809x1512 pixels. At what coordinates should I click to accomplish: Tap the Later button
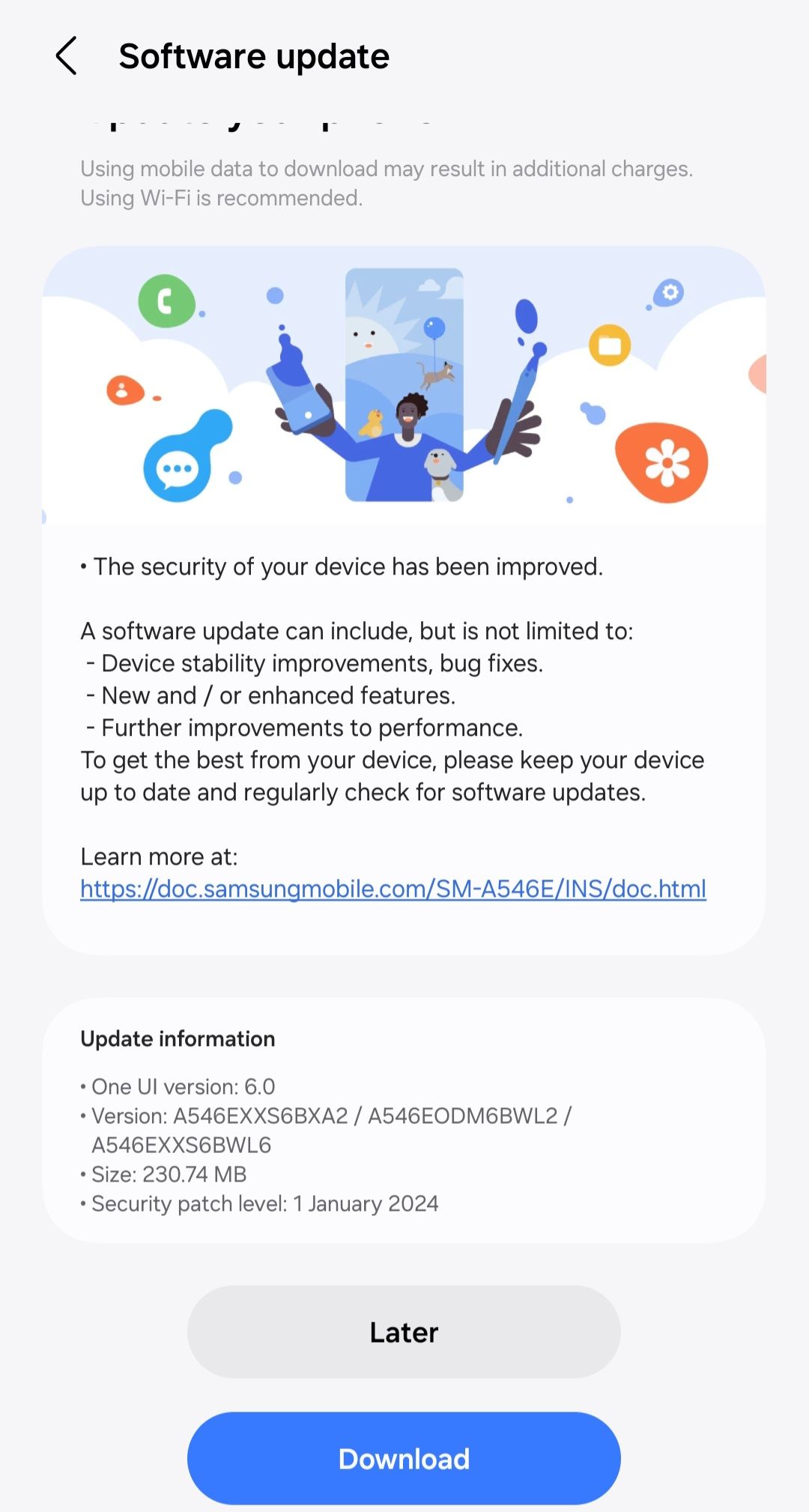(x=404, y=1331)
